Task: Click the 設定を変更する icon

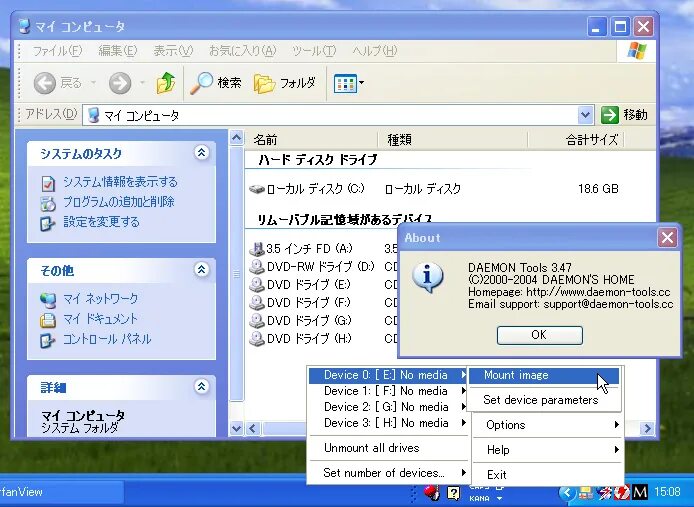Action: (x=47, y=224)
